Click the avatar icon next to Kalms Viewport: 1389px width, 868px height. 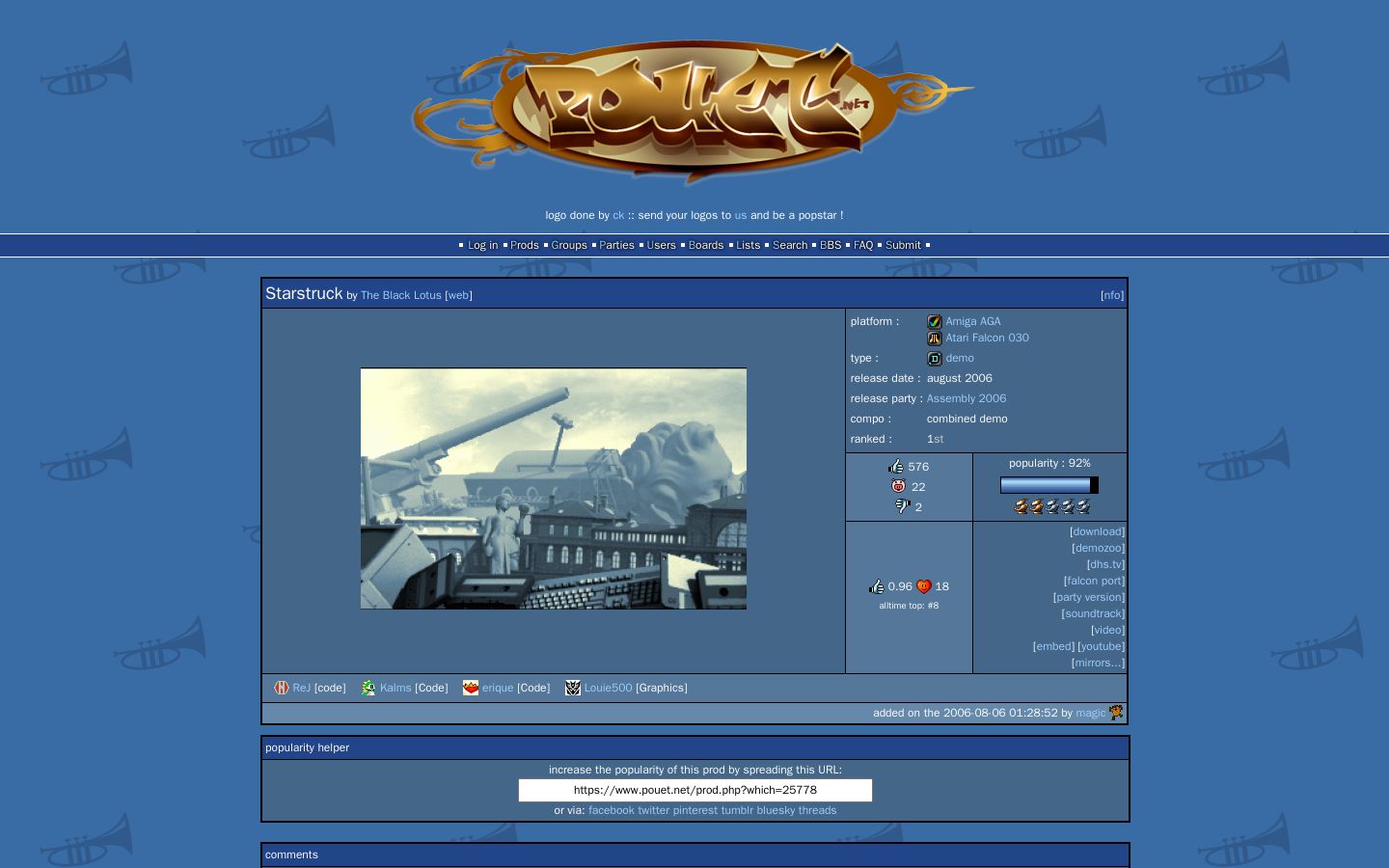tap(368, 688)
